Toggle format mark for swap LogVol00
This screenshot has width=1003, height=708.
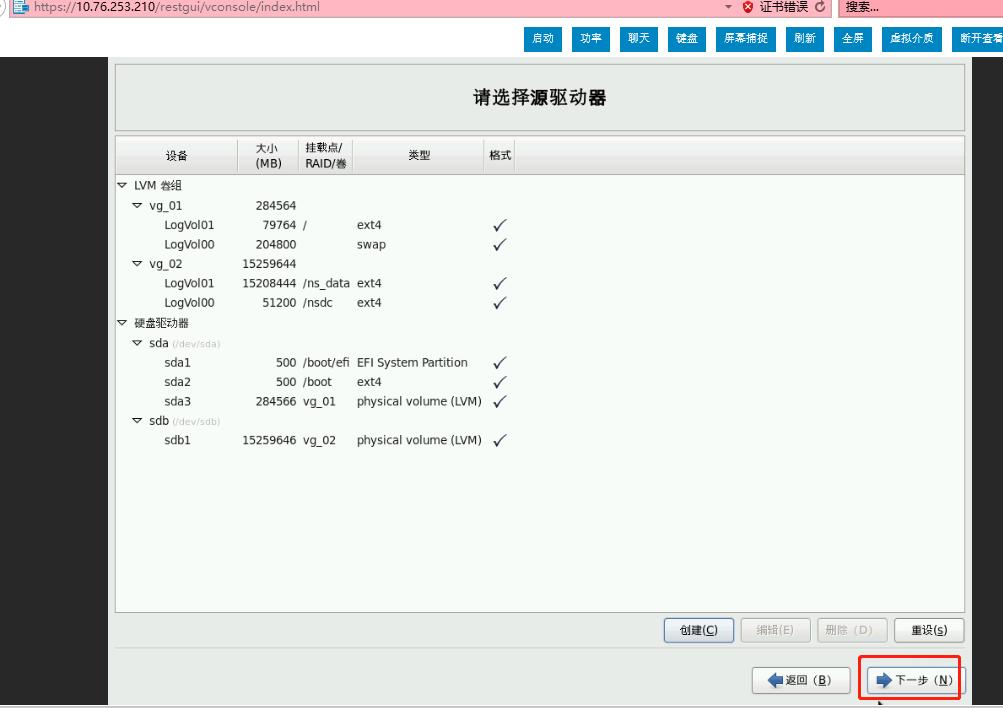[x=499, y=245]
